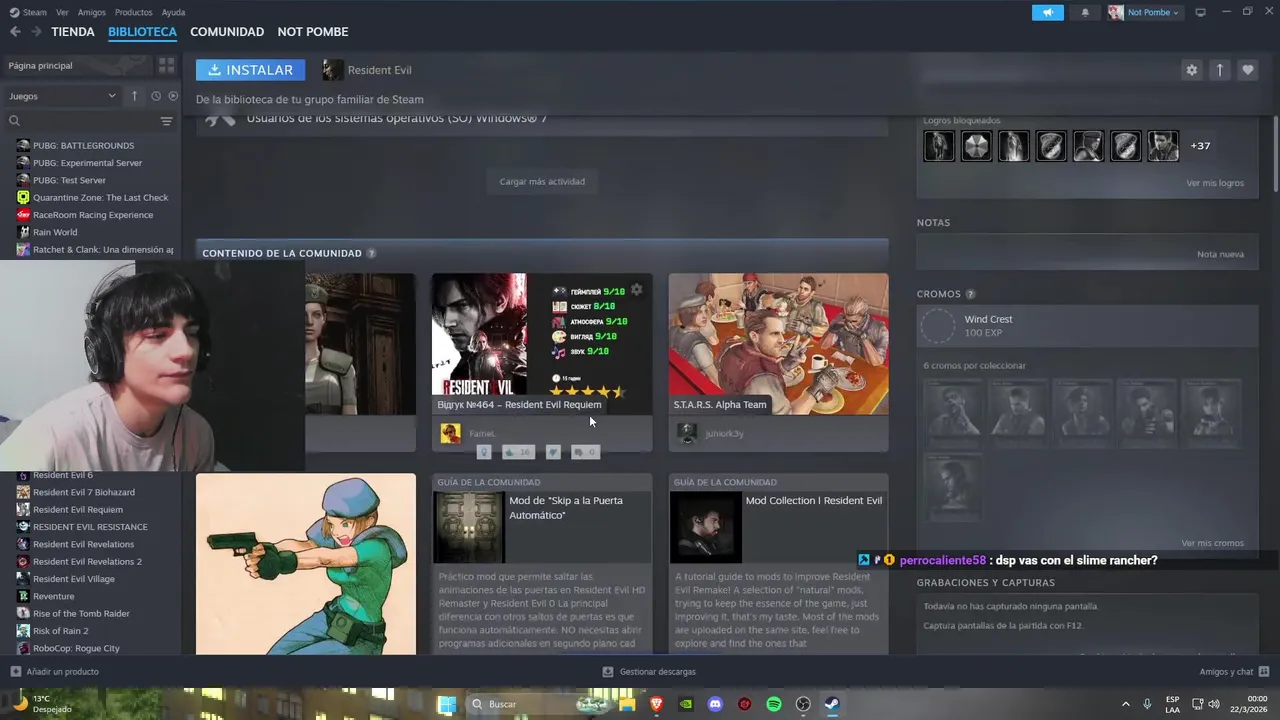Screen dimensions: 1280x720
Task: Filter library by ready-to-play icon
Action: coord(173,96)
